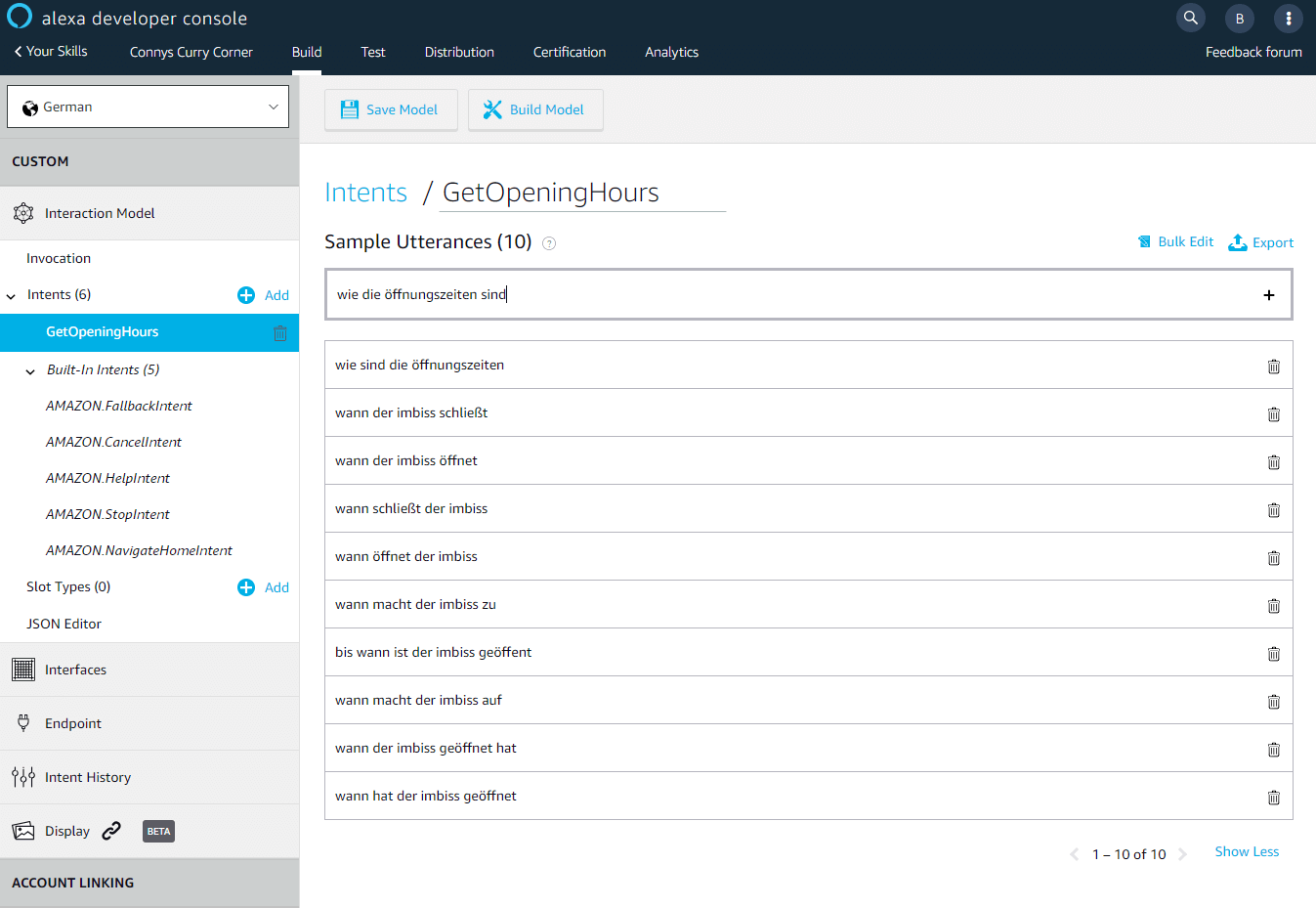Select AMAZON.NavigateHomeIntent in sidebar

tap(139, 550)
